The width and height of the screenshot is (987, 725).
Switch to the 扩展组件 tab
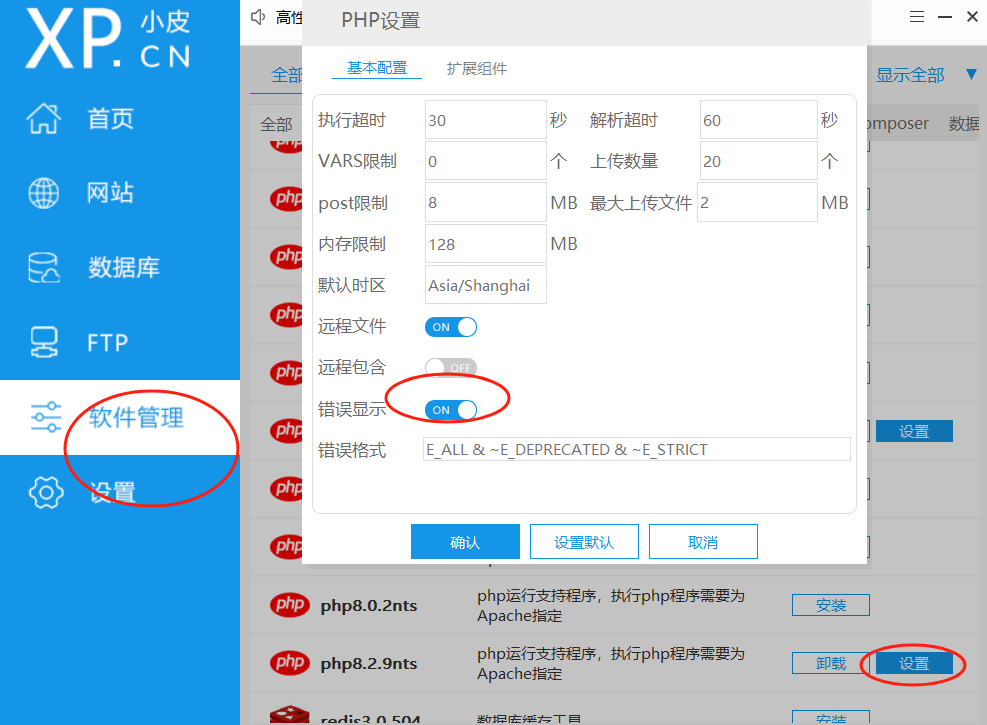click(477, 68)
